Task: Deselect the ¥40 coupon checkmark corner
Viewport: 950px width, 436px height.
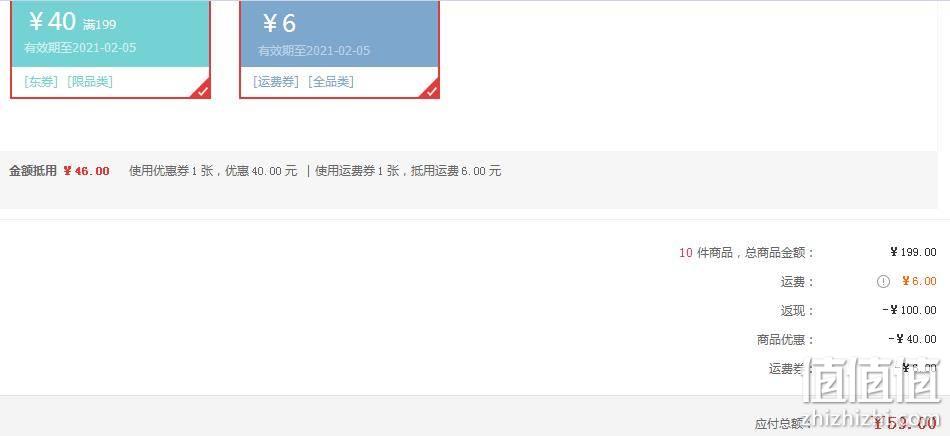Action: [203, 91]
